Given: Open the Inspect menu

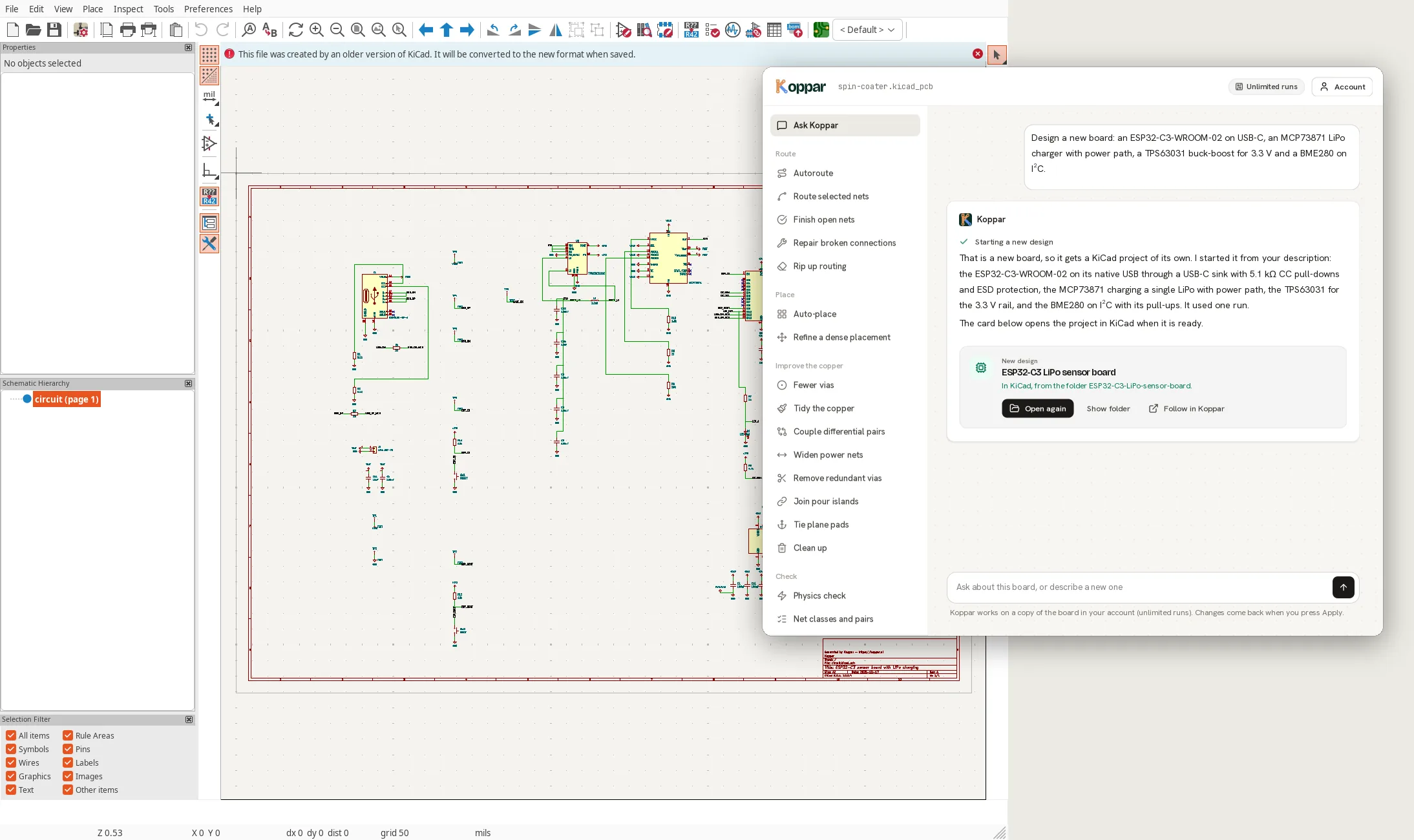Looking at the screenshot, I should click(128, 9).
